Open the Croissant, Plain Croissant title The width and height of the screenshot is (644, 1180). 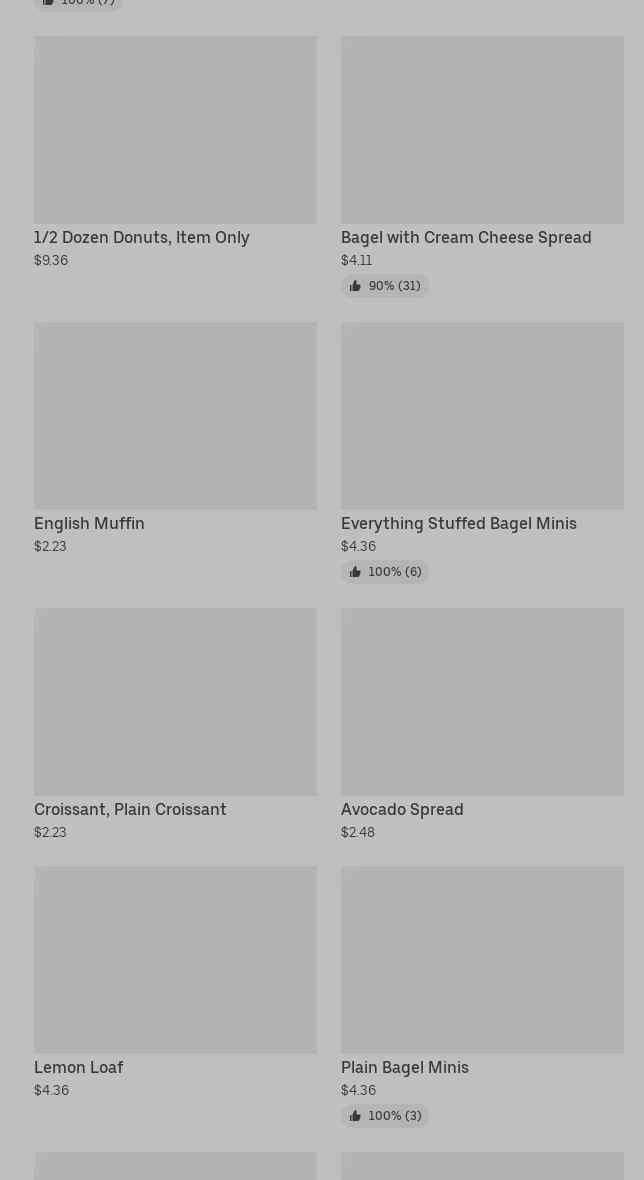[x=130, y=810]
